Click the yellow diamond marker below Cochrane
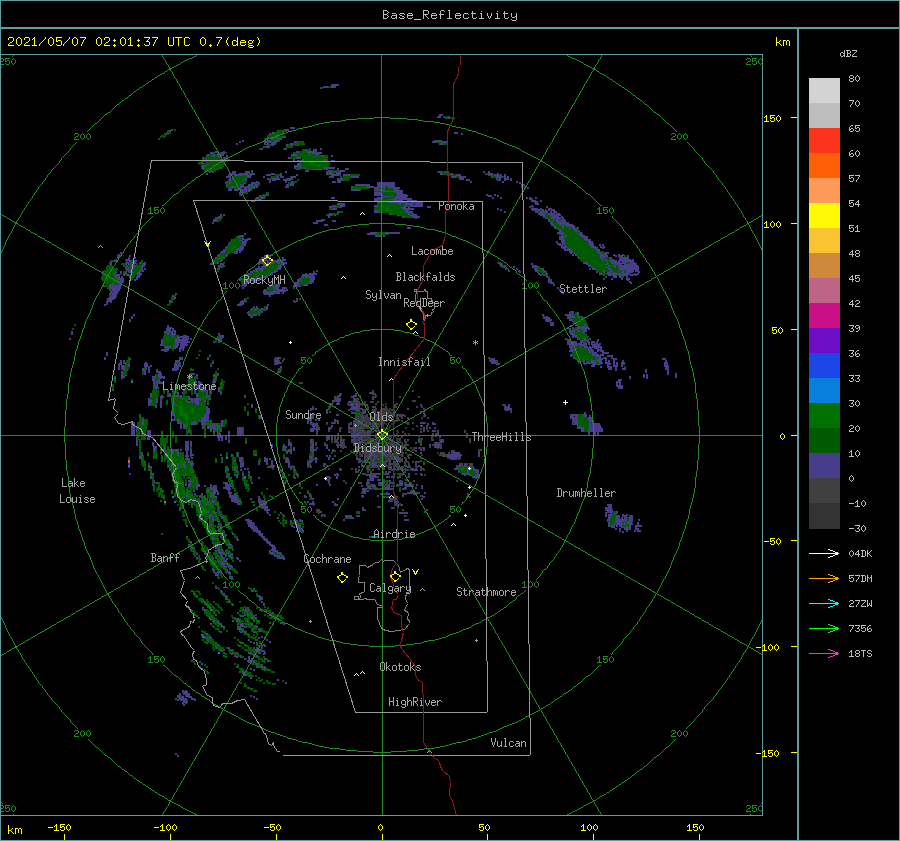This screenshot has width=900, height=841. pyautogui.click(x=342, y=578)
